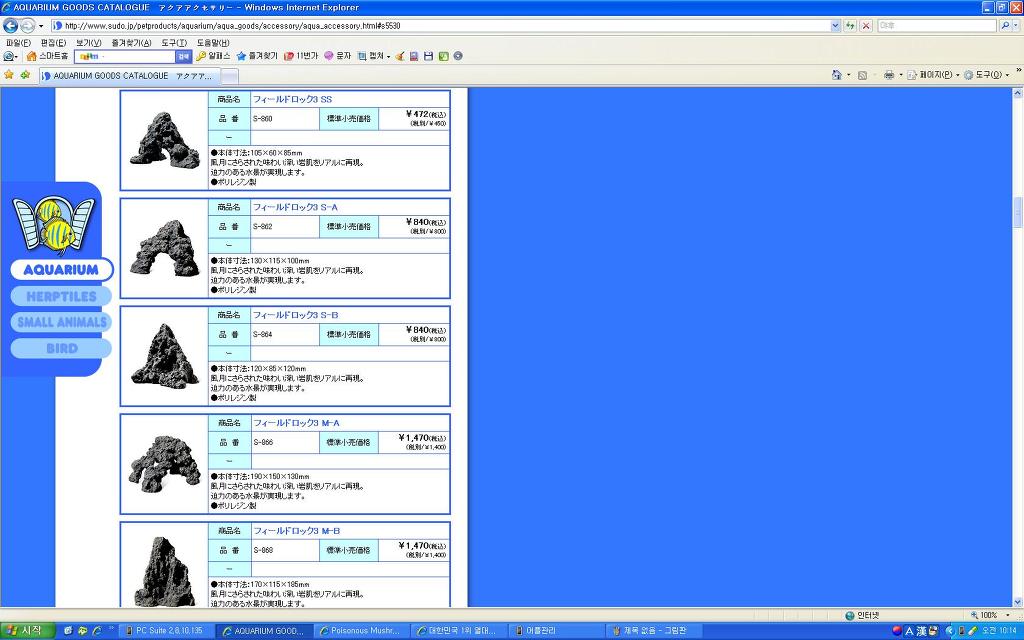Open the 편집(E) menu

coord(53,42)
